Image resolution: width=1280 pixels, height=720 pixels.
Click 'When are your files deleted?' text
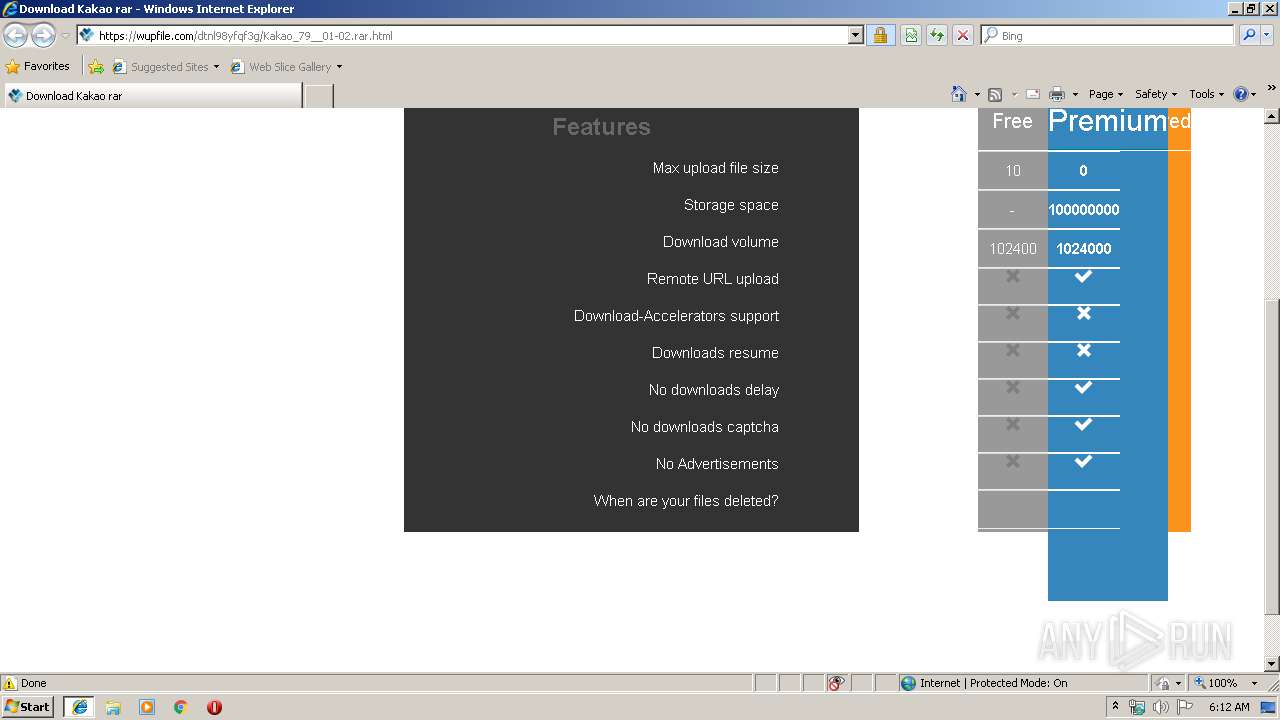coord(686,501)
